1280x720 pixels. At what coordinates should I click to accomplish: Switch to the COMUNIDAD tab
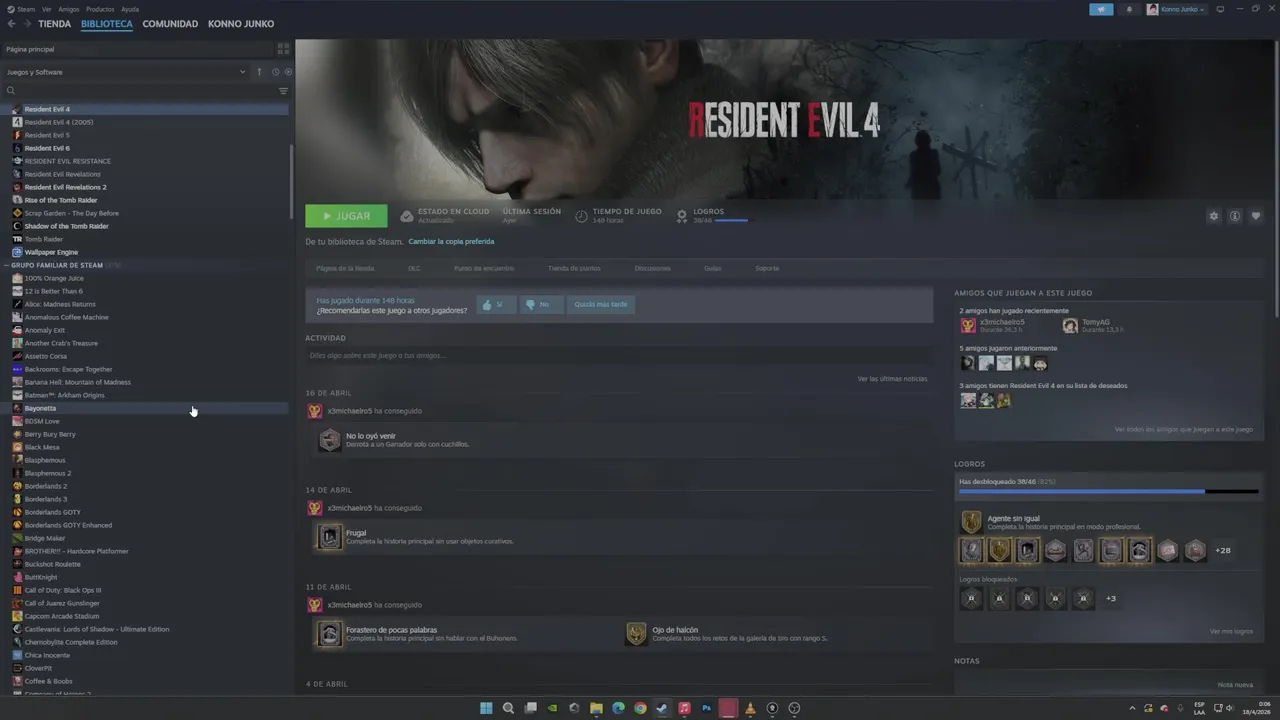(x=170, y=23)
